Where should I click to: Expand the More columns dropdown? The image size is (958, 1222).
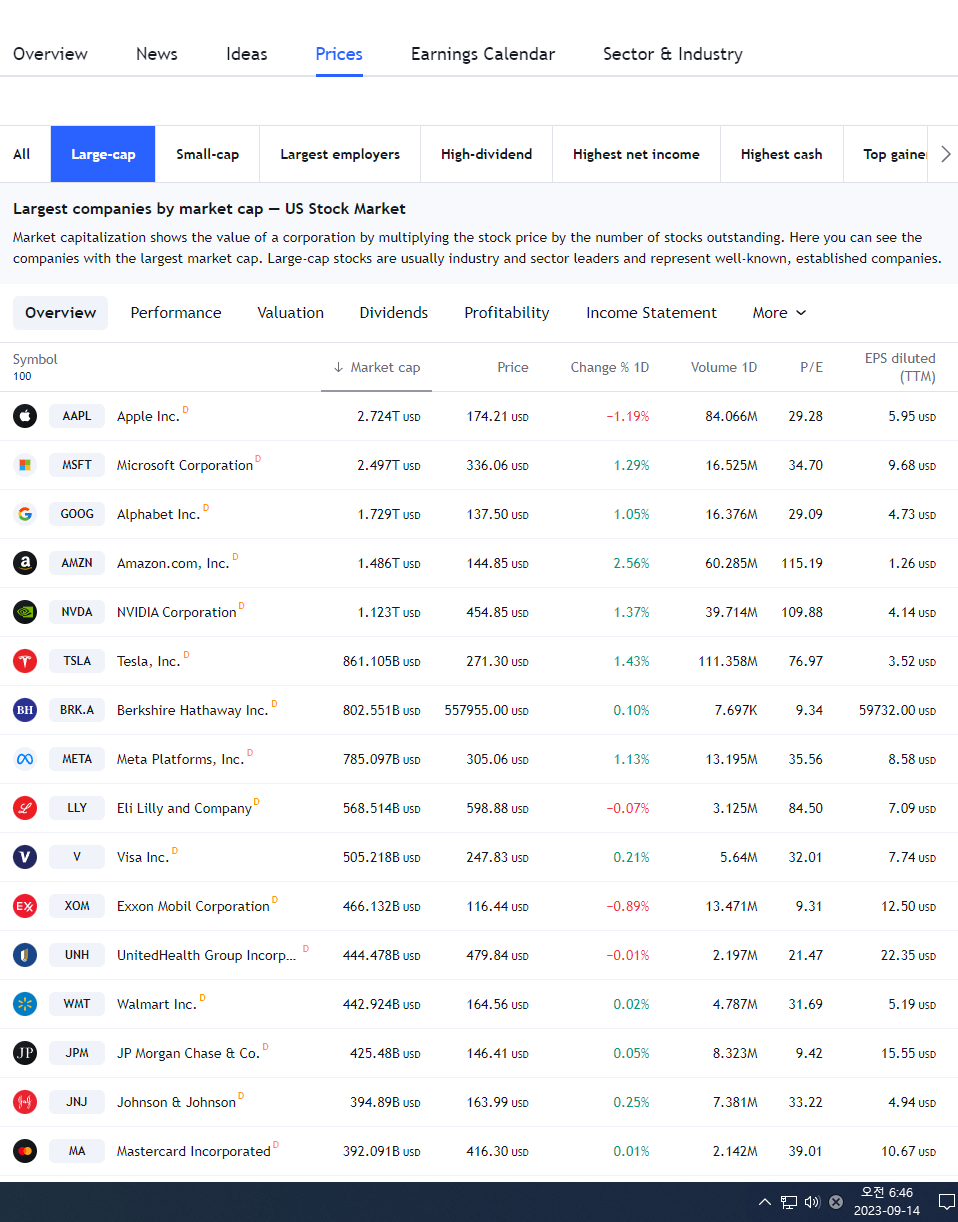(x=779, y=313)
